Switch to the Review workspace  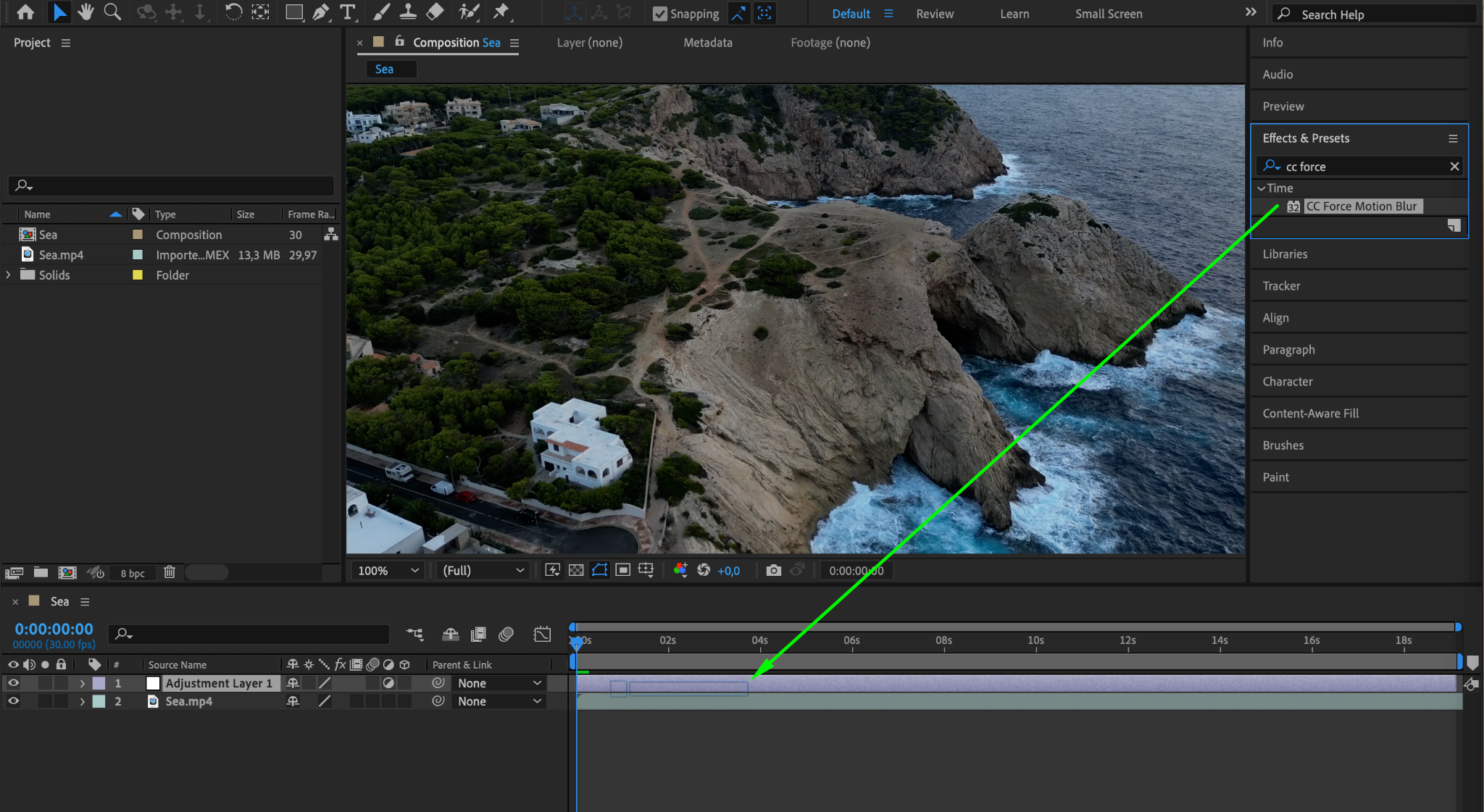935,14
